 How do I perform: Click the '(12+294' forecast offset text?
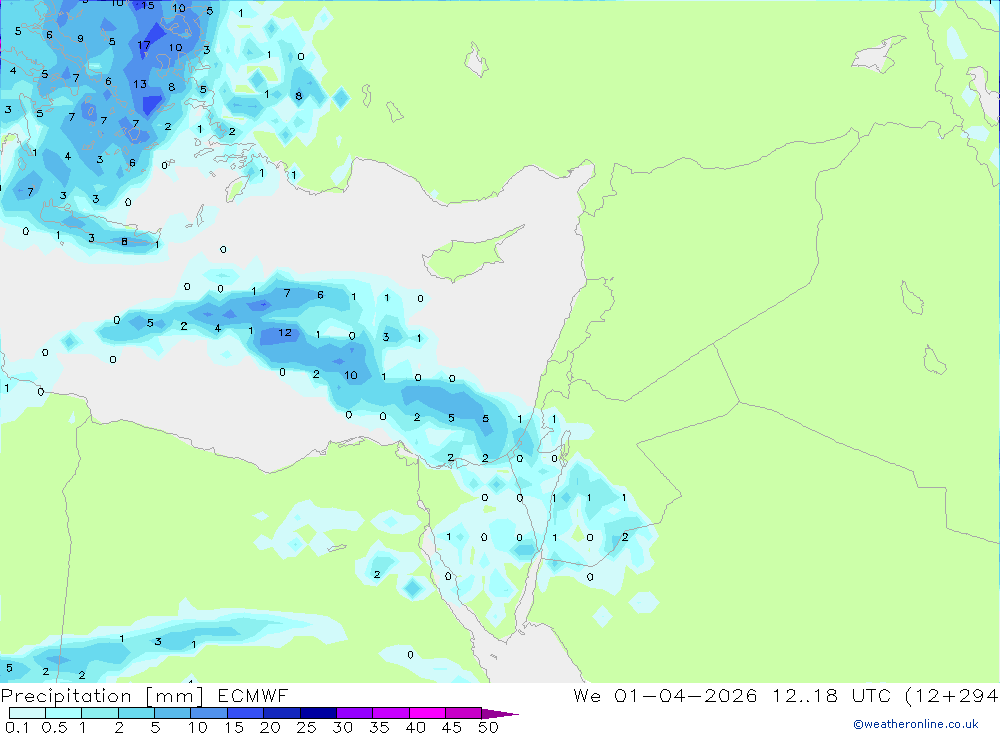(x=952, y=696)
